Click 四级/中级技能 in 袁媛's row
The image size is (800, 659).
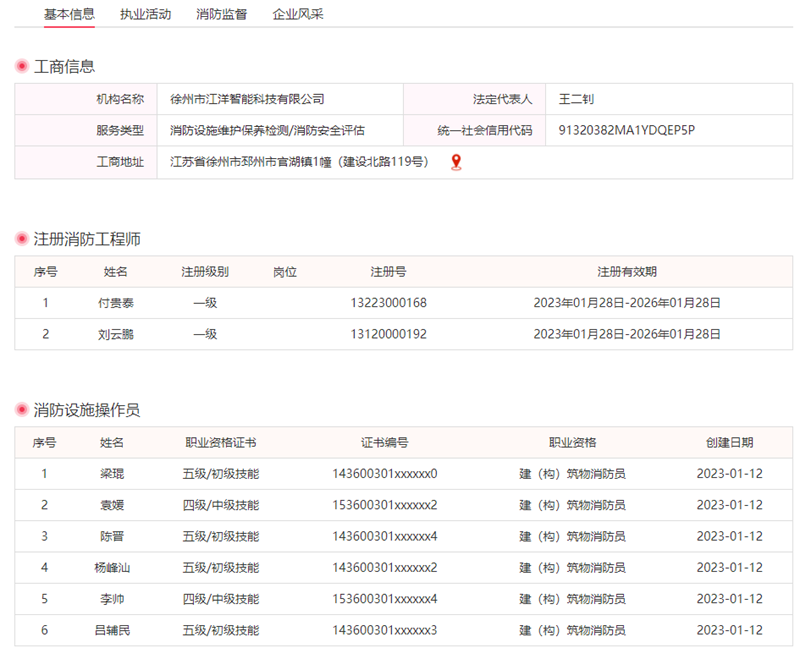221,505
